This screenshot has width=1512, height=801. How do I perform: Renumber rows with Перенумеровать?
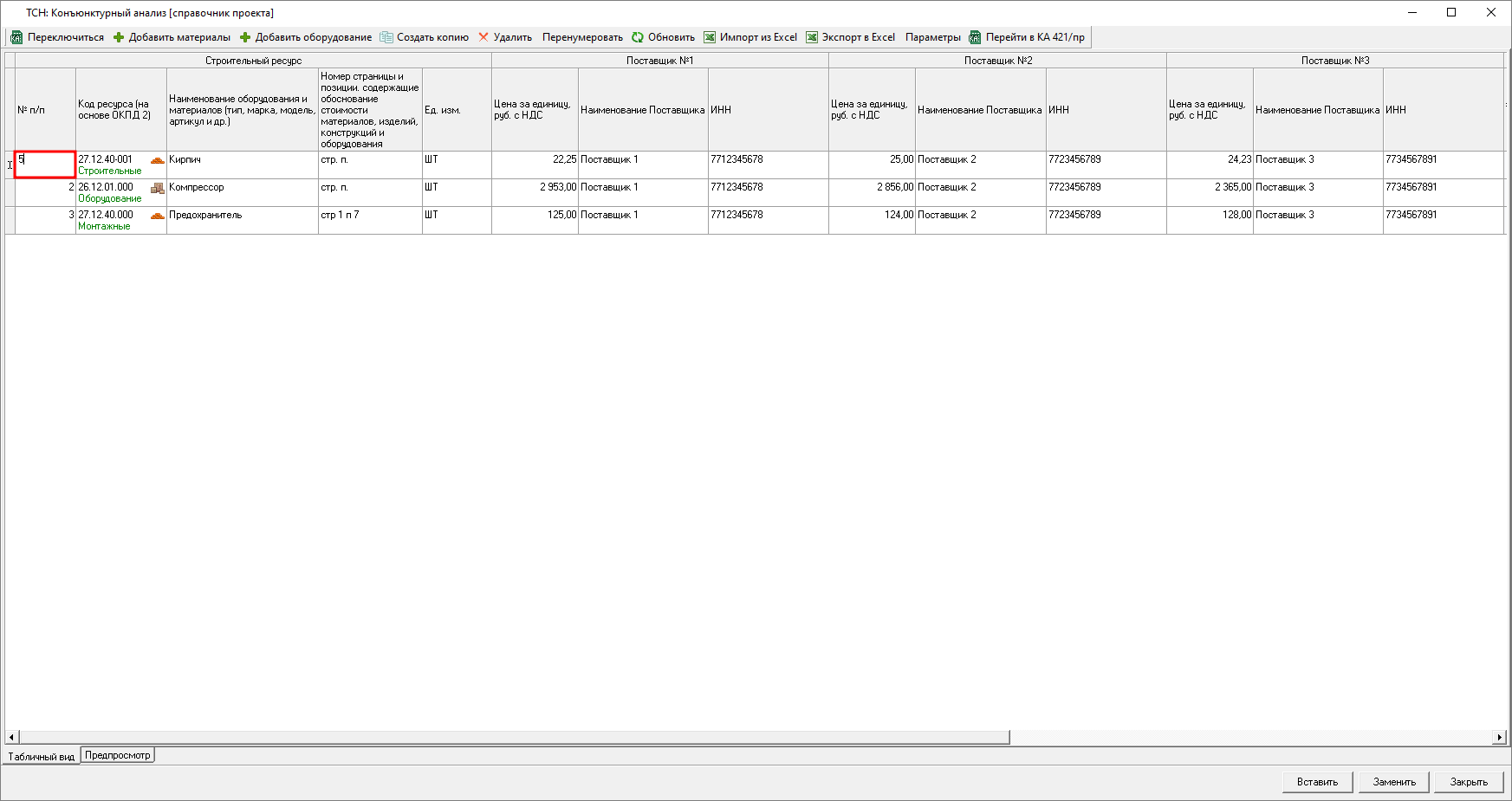[582, 37]
